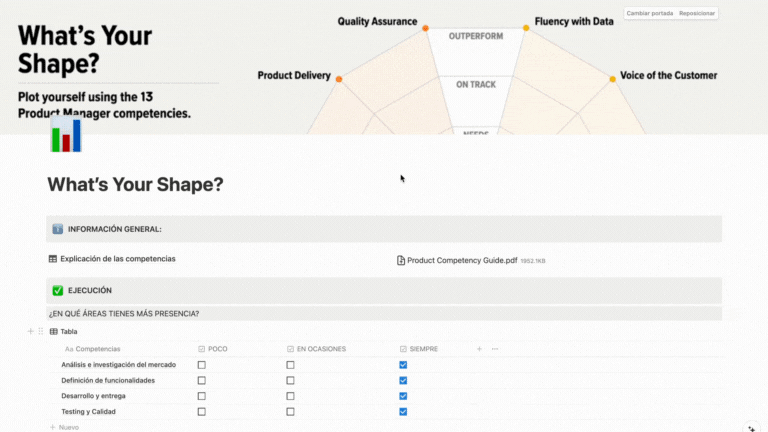This screenshot has width=768, height=432.
Task: Uncheck SIEMPRE for Análisis e investigación del mercado
Action: click(403, 365)
